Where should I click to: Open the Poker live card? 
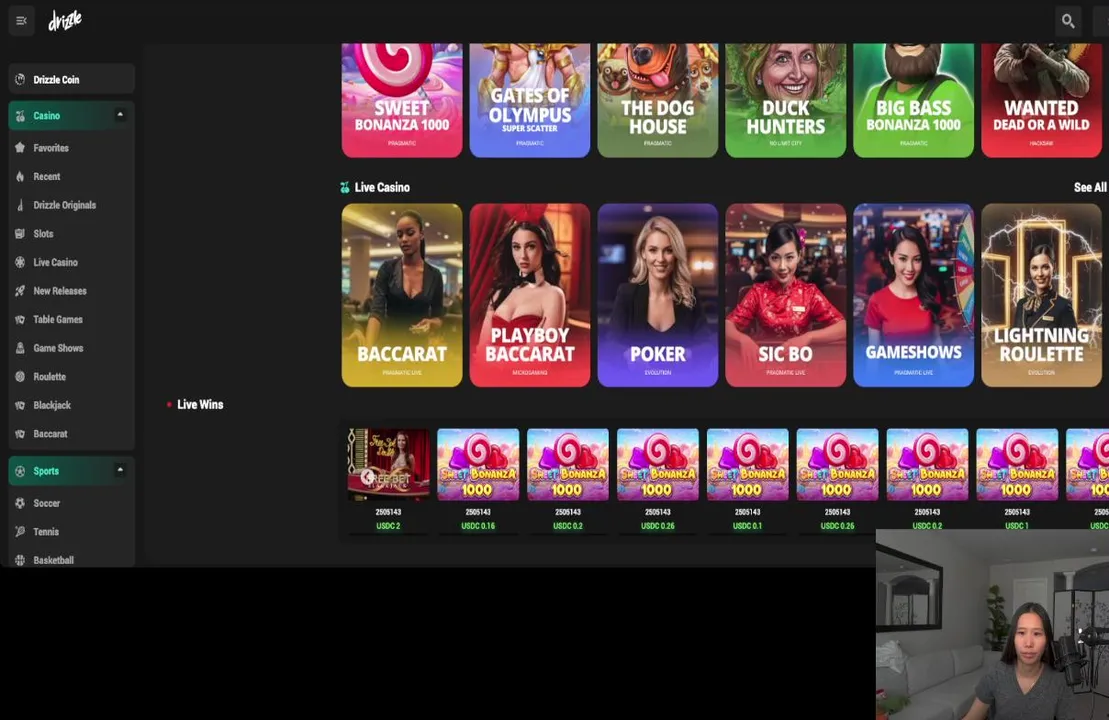[658, 295]
